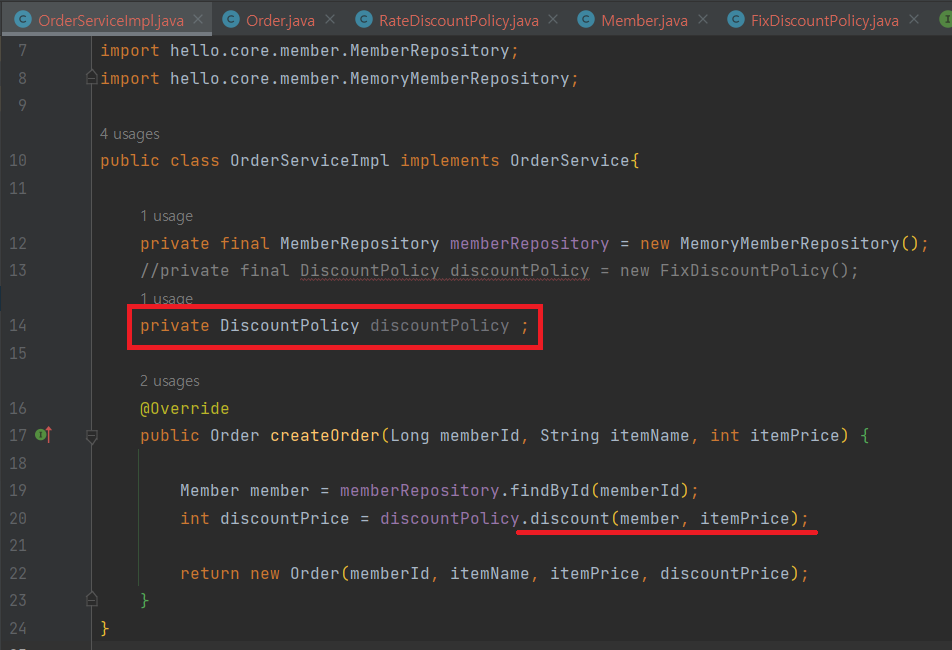
Task: Click the class icon on OrderServiceImpl.java tab
Action: [22, 19]
